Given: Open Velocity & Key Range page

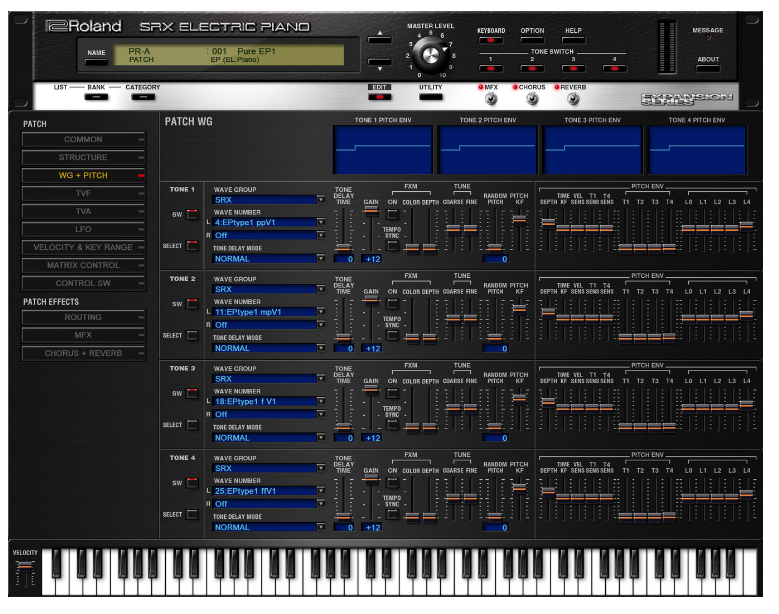Looking at the screenshot, I should [83, 247].
